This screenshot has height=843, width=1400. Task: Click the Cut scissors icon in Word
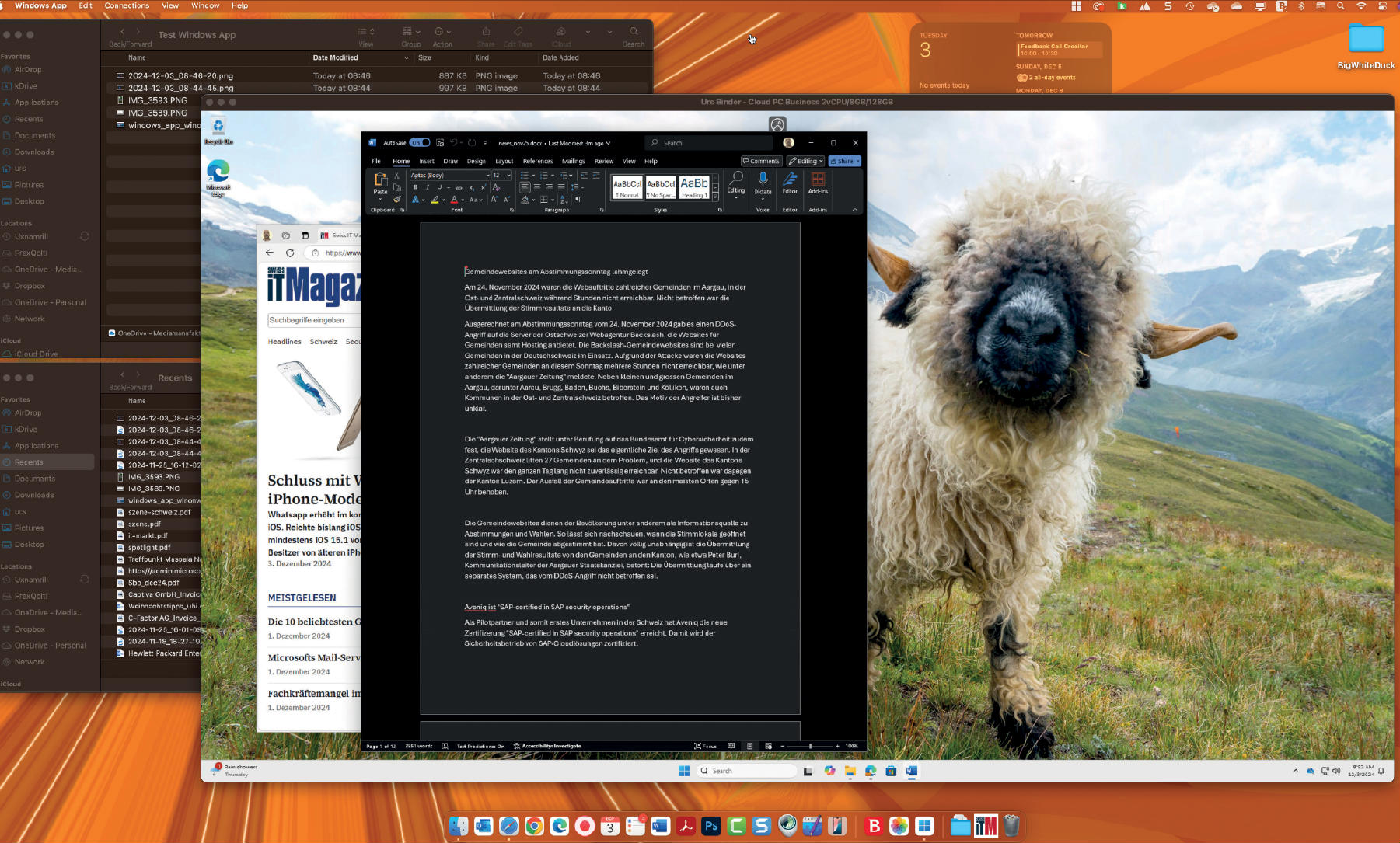(x=396, y=176)
